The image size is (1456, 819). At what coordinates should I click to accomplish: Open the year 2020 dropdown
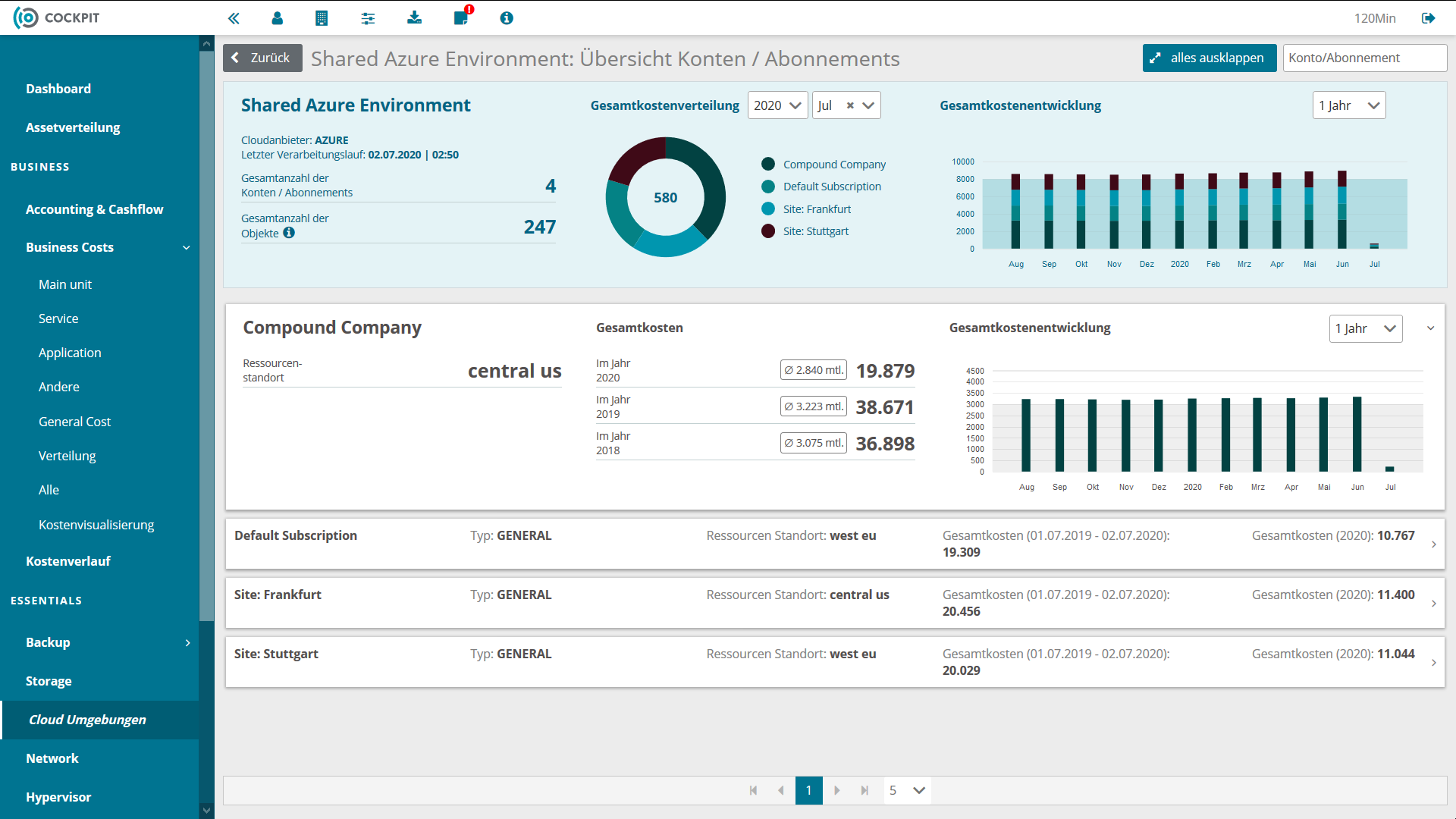pos(777,105)
